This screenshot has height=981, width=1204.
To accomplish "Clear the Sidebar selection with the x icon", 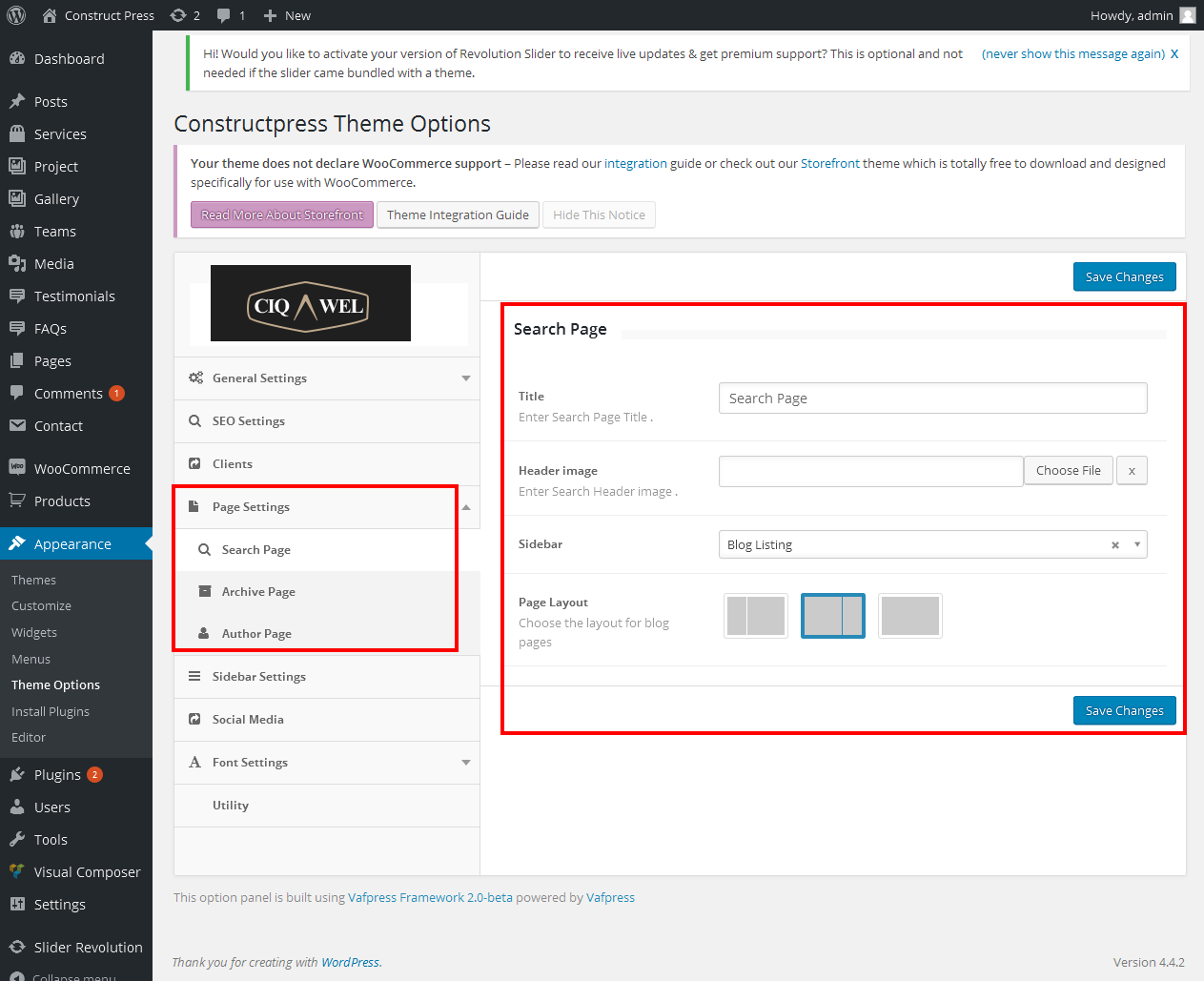I will 1114,545.
